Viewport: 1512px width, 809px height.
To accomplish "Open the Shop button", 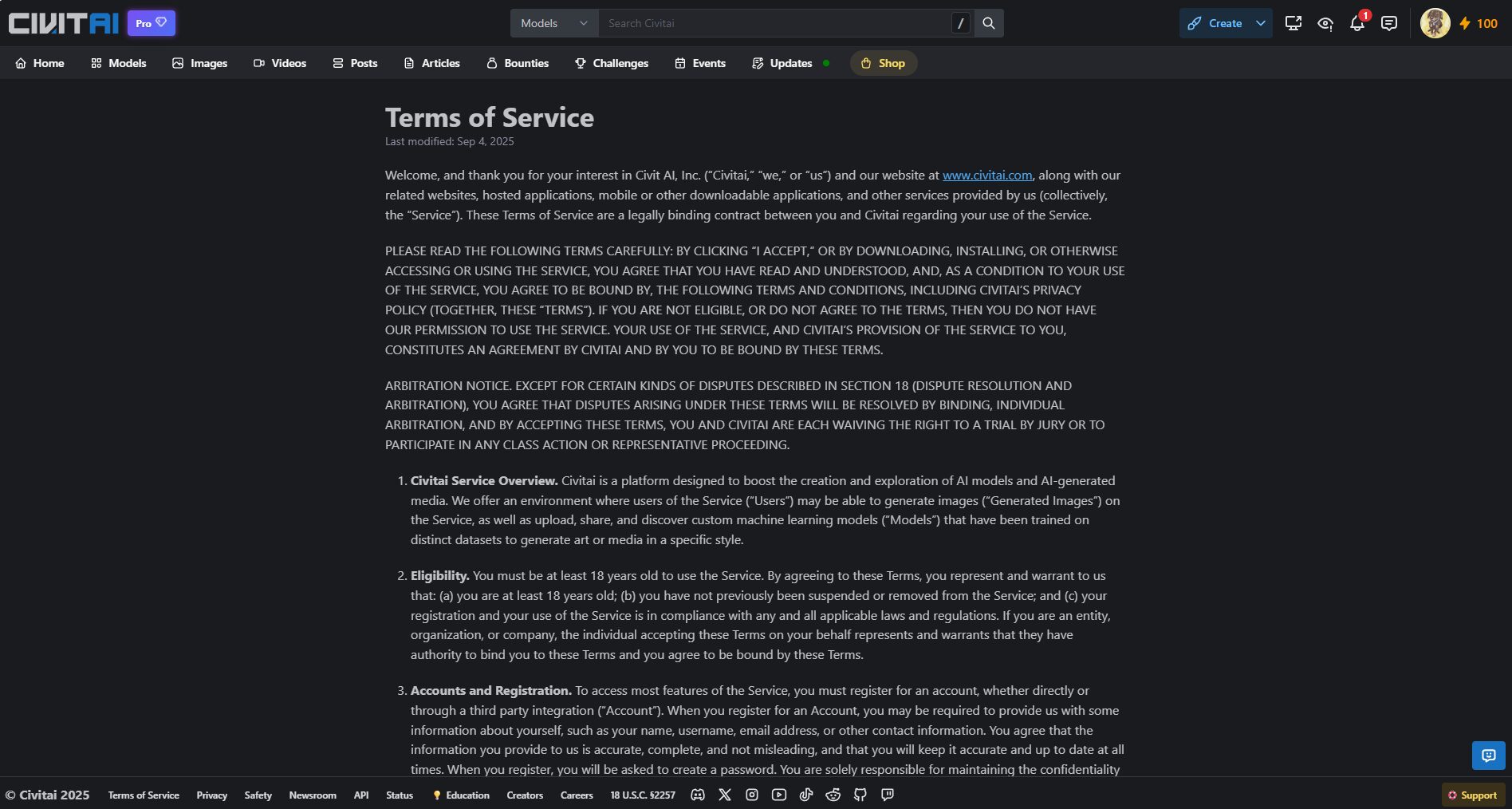I will tap(884, 63).
